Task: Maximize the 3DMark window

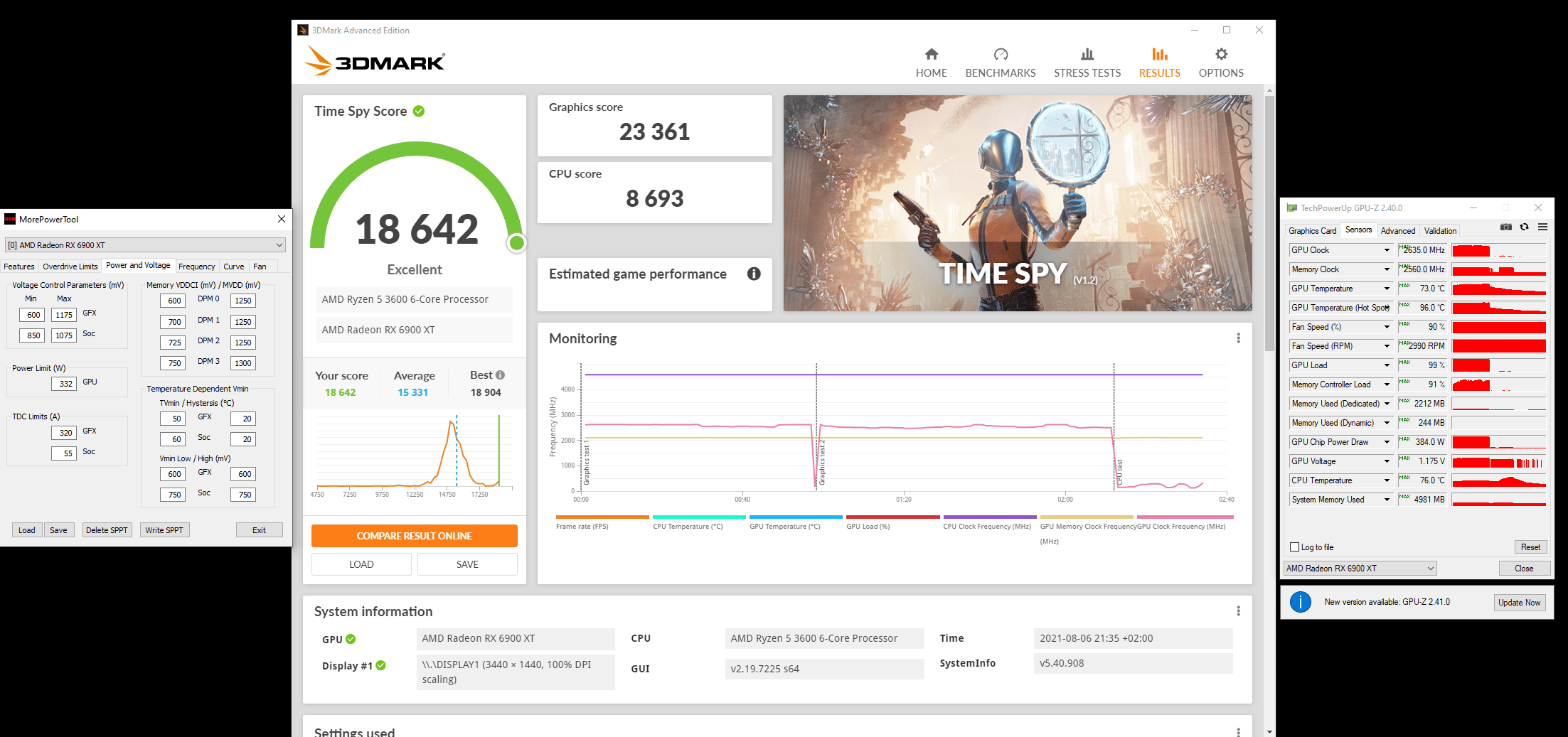Action: [1227, 30]
